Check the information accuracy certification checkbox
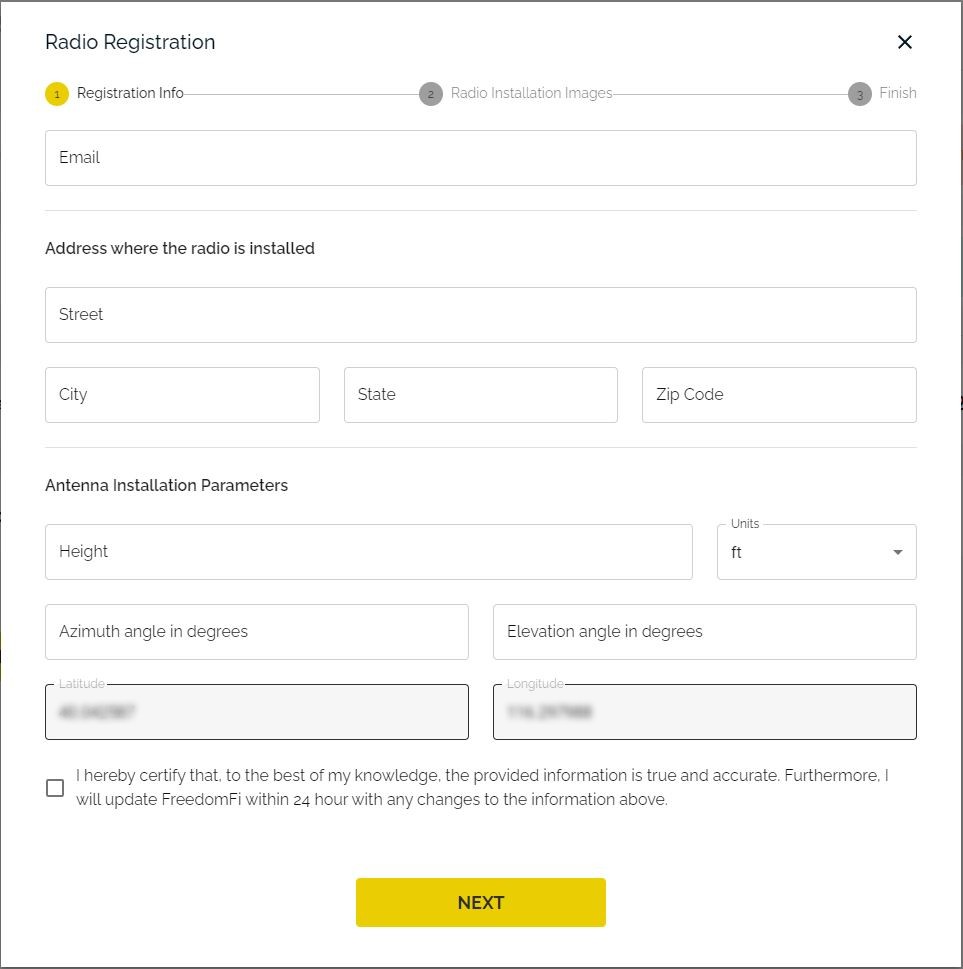This screenshot has height=969, width=963. click(x=55, y=788)
